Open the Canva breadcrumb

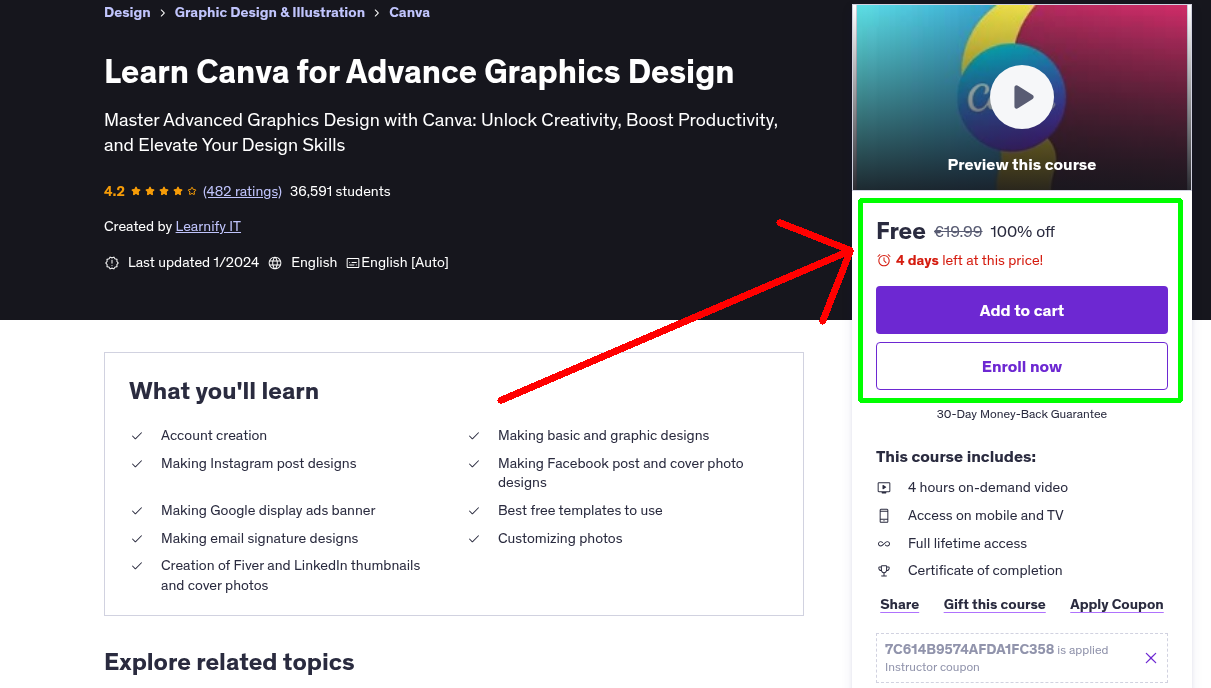410,13
